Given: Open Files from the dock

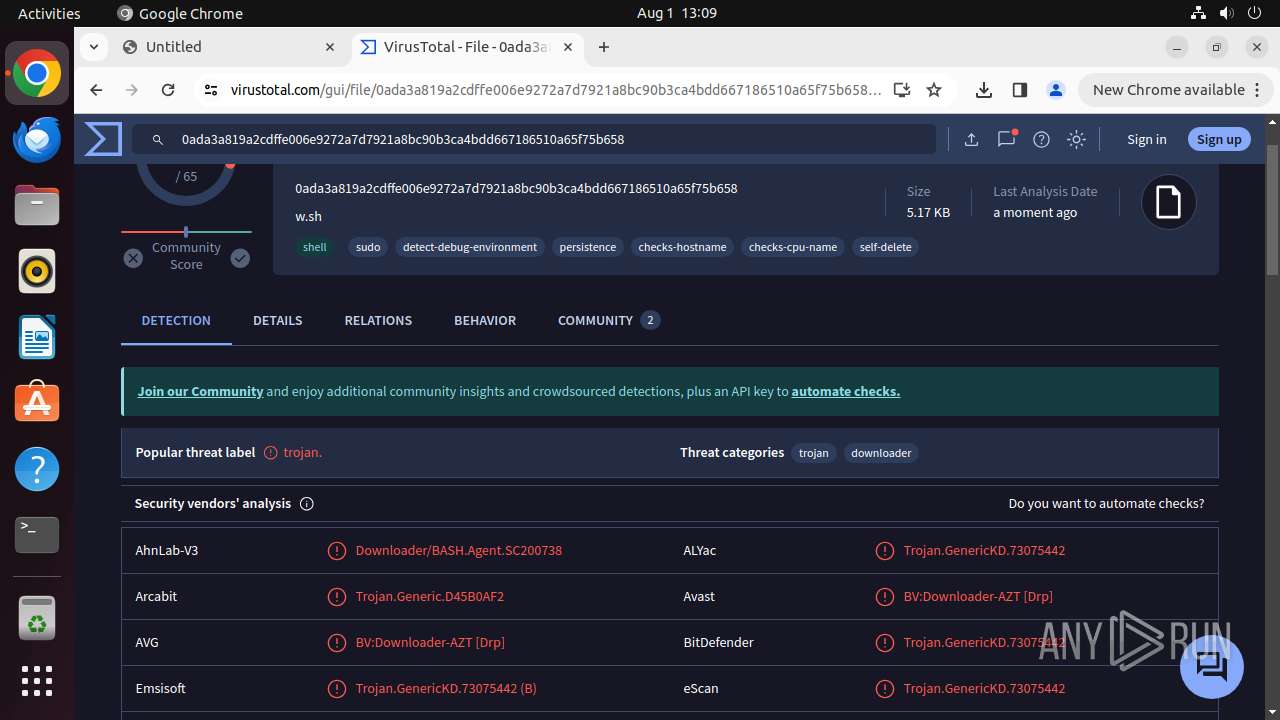Looking at the screenshot, I should point(37,205).
